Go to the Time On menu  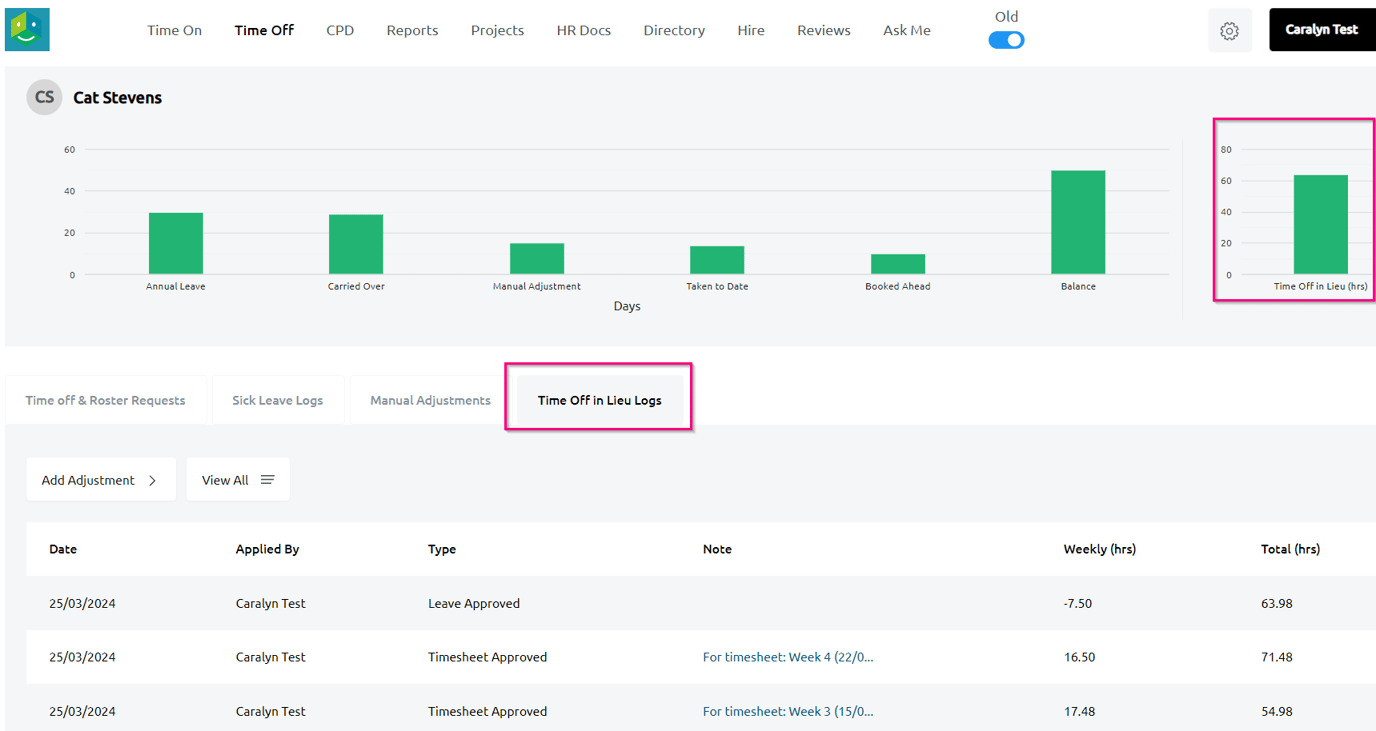tap(174, 30)
